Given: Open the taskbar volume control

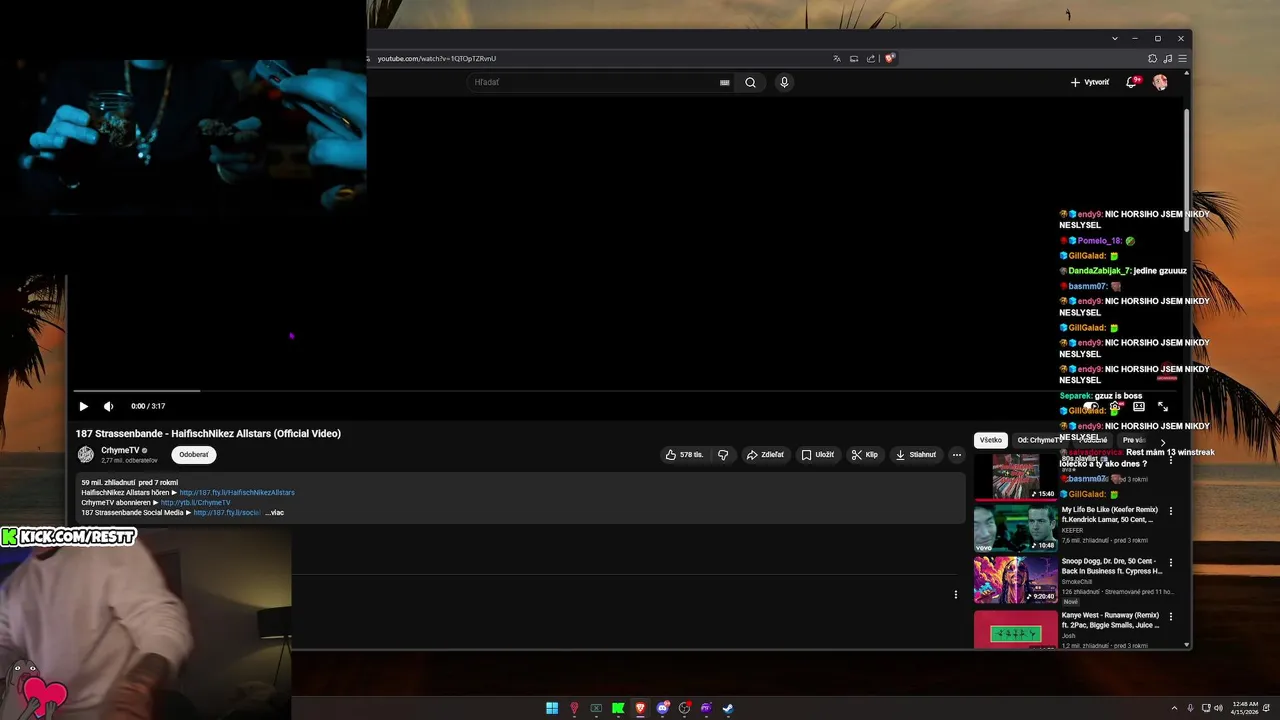Looking at the screenshot, I should coord(1219,708).
